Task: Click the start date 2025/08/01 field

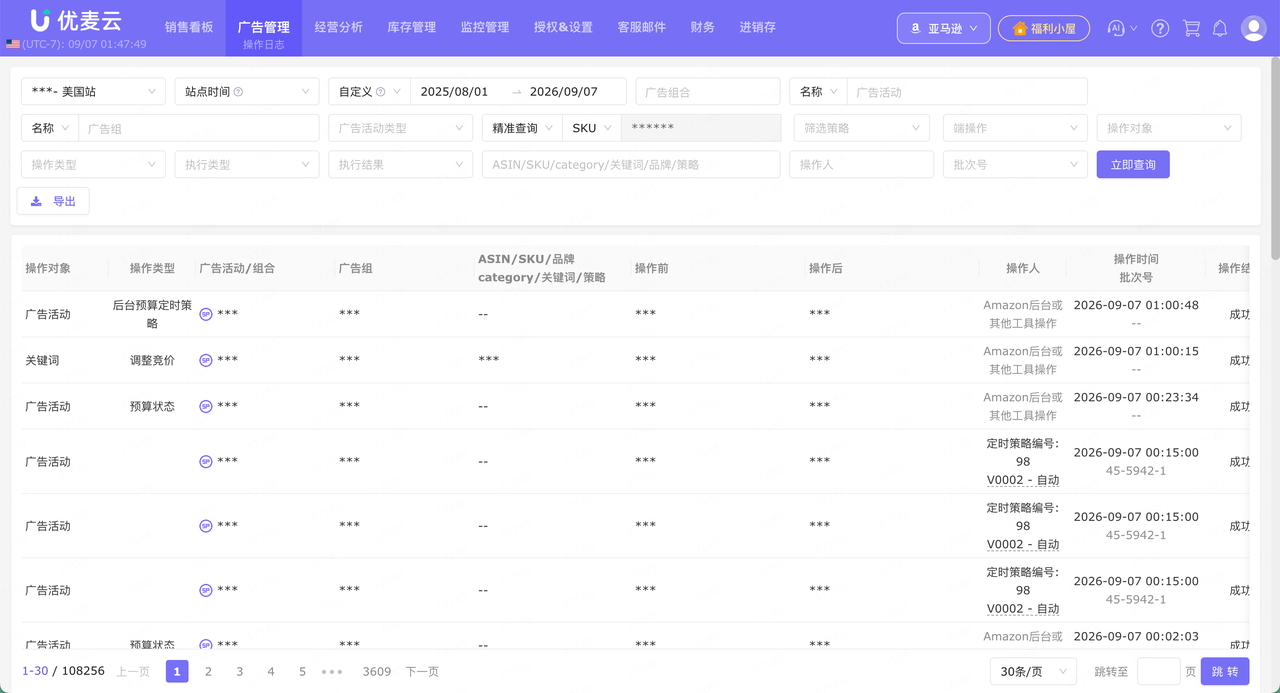Action: coord(457,92)
